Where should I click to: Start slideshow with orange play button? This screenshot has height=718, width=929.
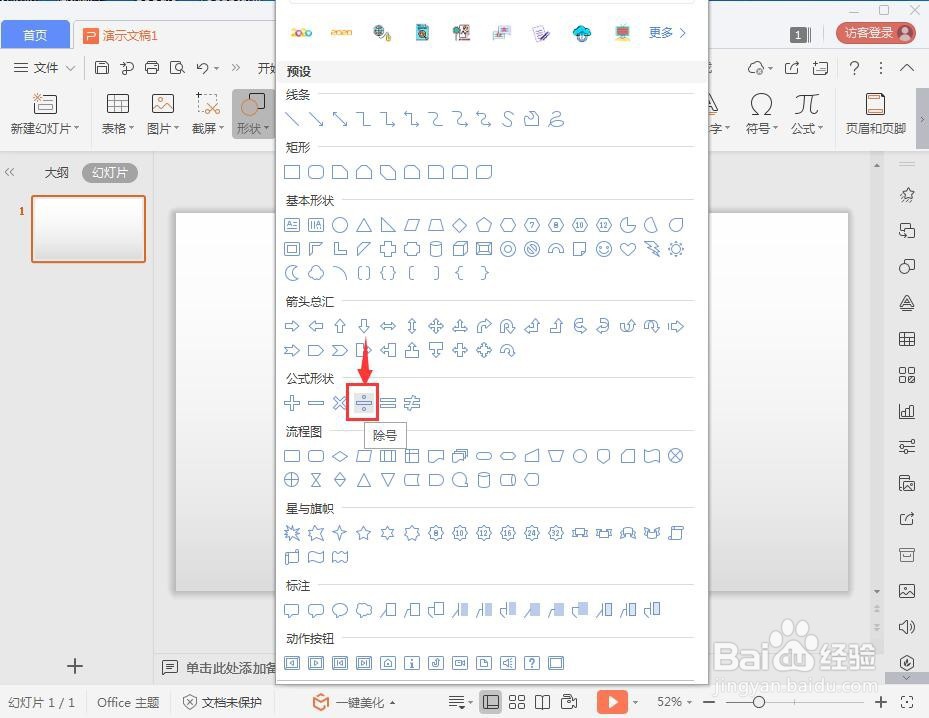pos(612,702)
